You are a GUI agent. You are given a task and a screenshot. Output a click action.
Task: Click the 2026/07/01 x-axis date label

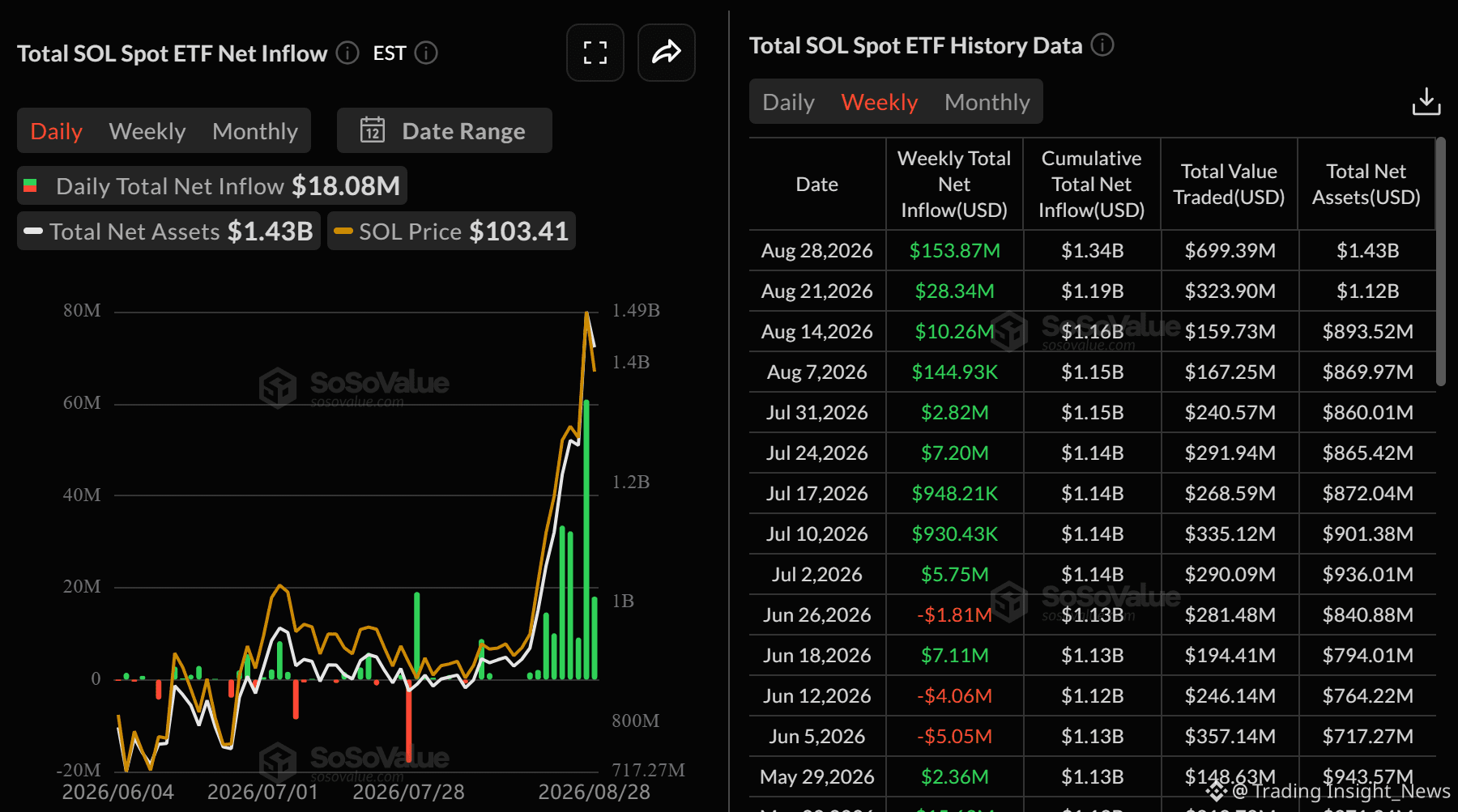[x=263, y=792]
